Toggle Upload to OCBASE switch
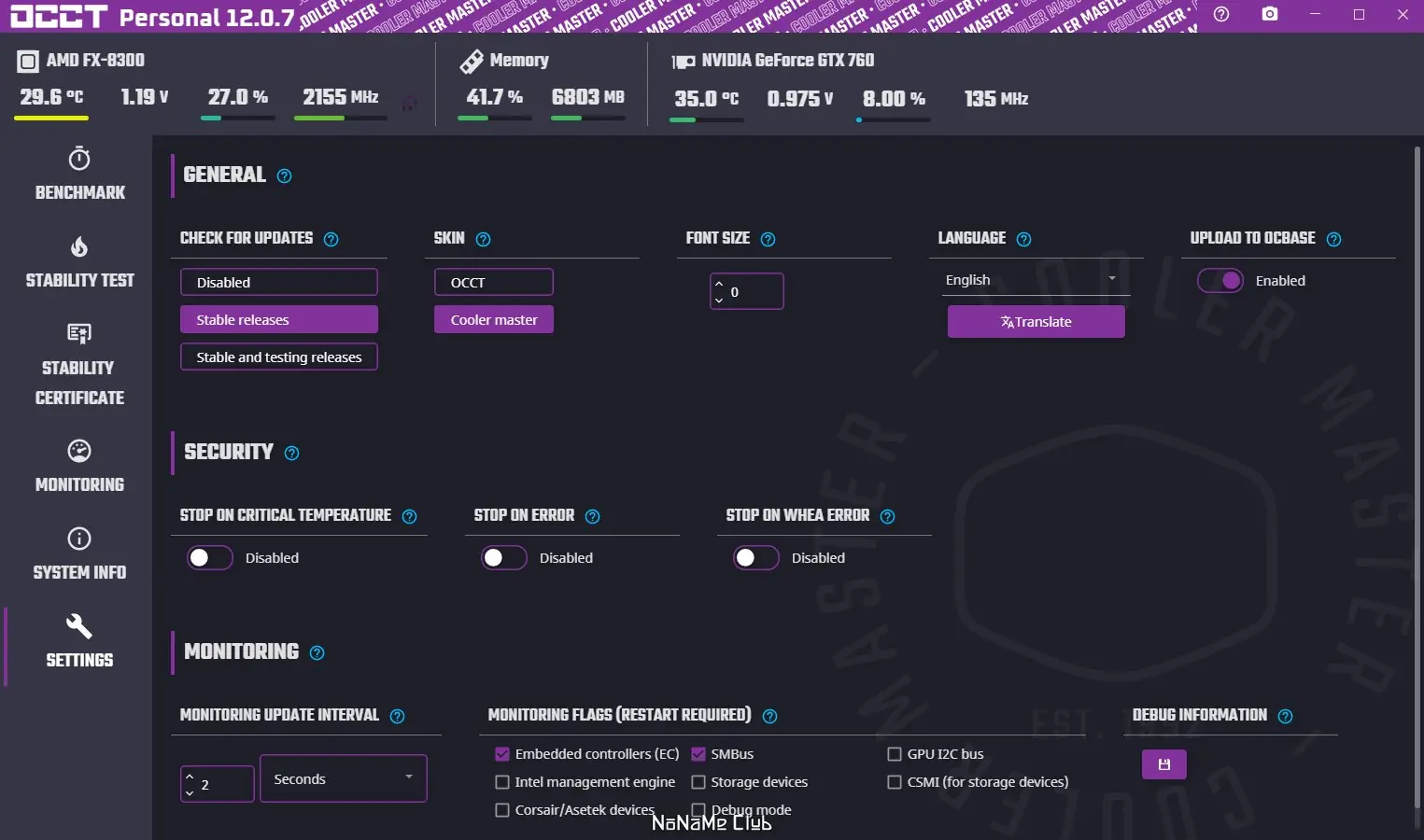This screenshot has width=1424, height=840. [x=1220, y=281]
